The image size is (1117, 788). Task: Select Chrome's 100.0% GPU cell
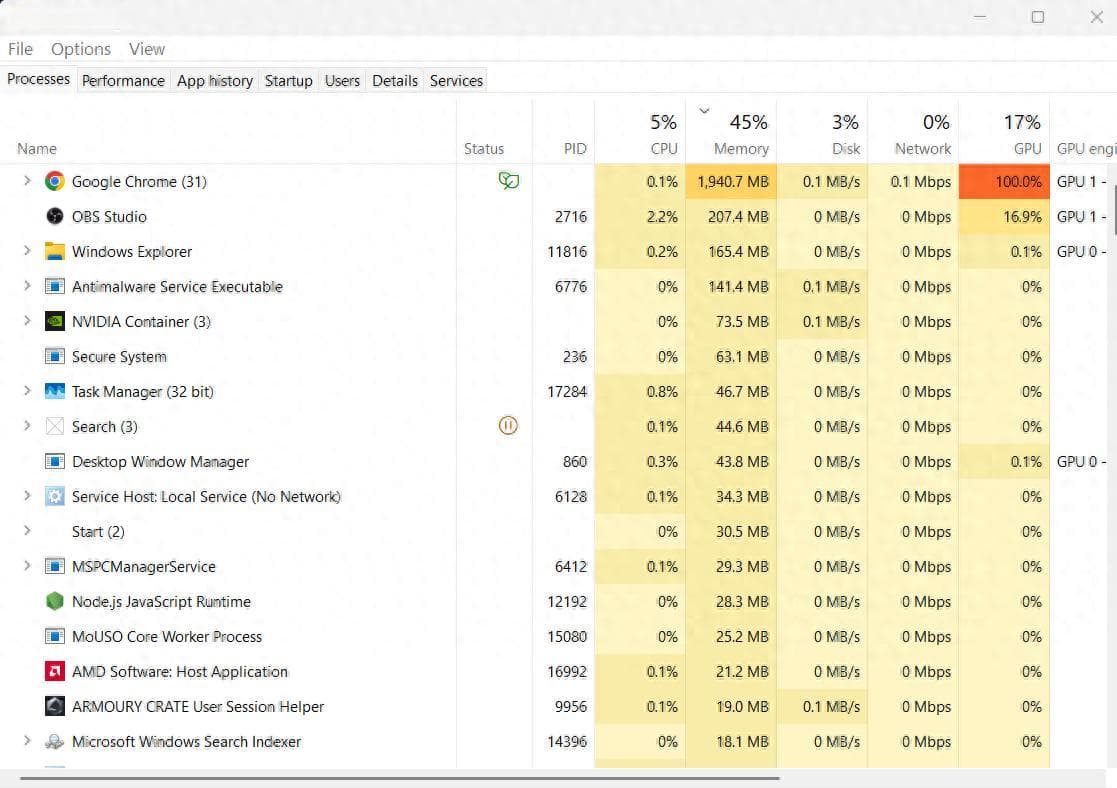pyautogui.click(x=1005, y=182)
